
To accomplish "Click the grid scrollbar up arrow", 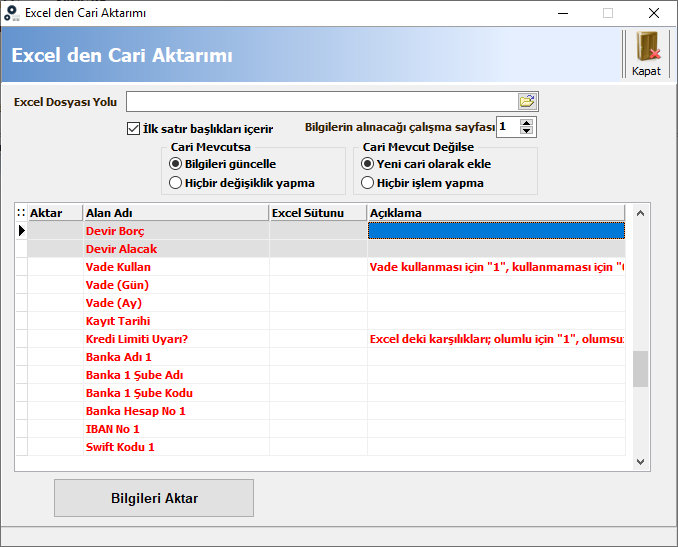I will point(640,213).
